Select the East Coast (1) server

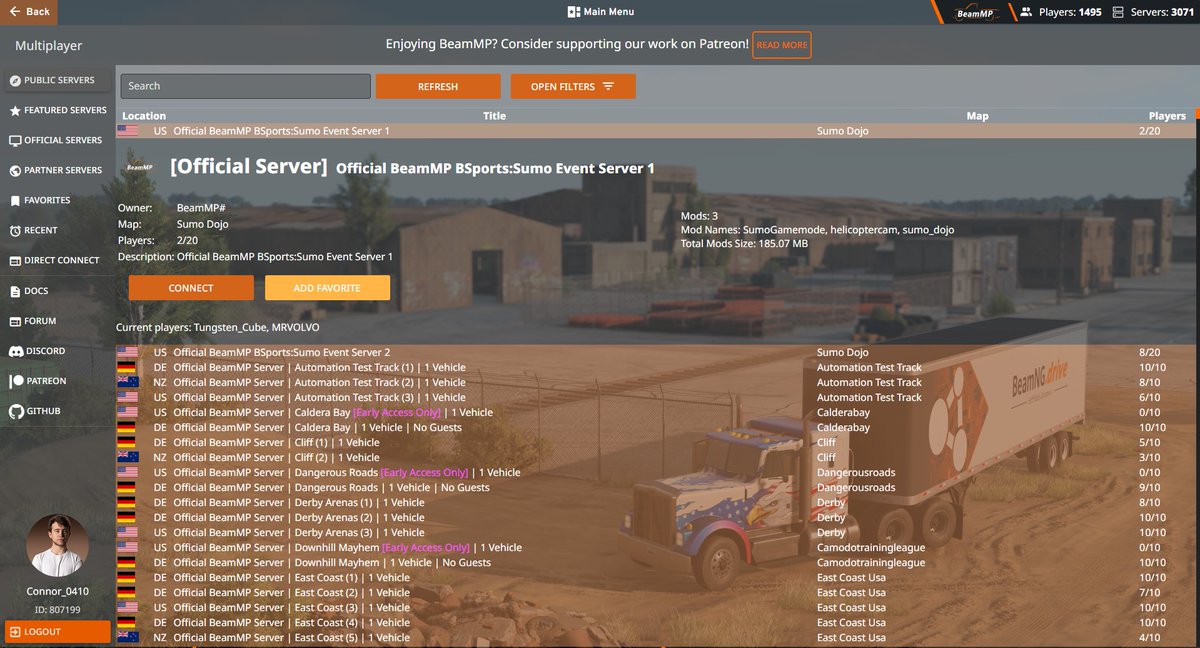(655, 577)
